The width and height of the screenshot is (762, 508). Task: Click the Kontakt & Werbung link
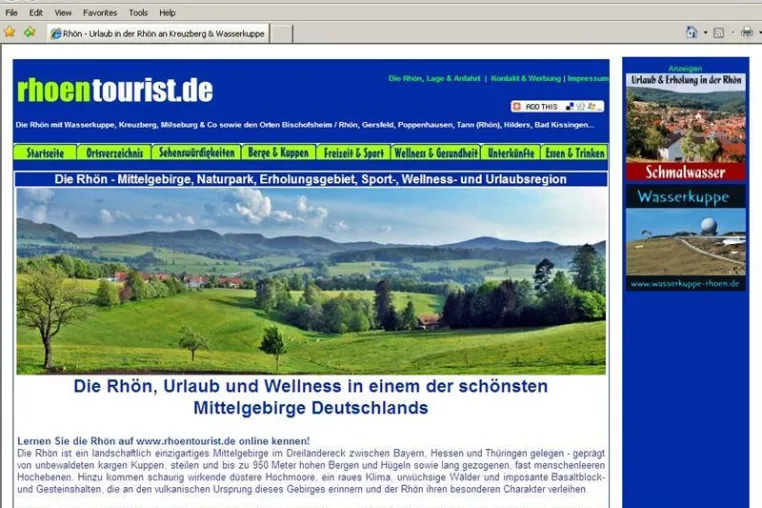pyautogui.click(x=525, y=78)
